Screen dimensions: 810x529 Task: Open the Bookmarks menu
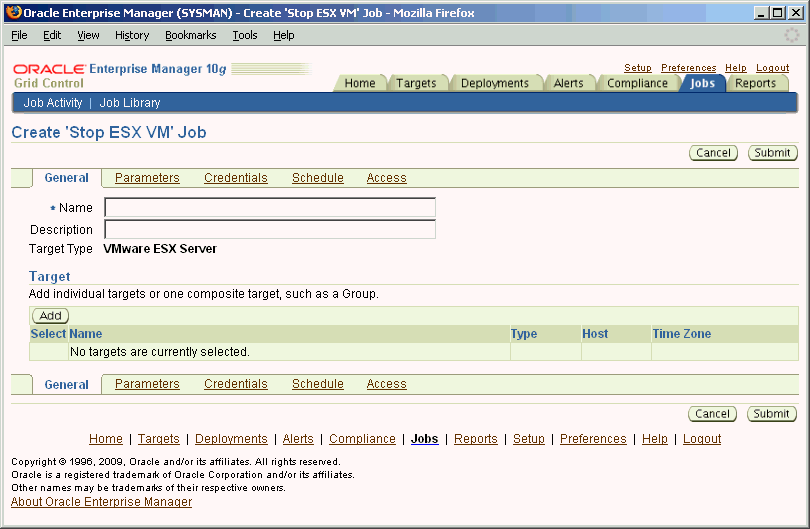tap(191, 35)
